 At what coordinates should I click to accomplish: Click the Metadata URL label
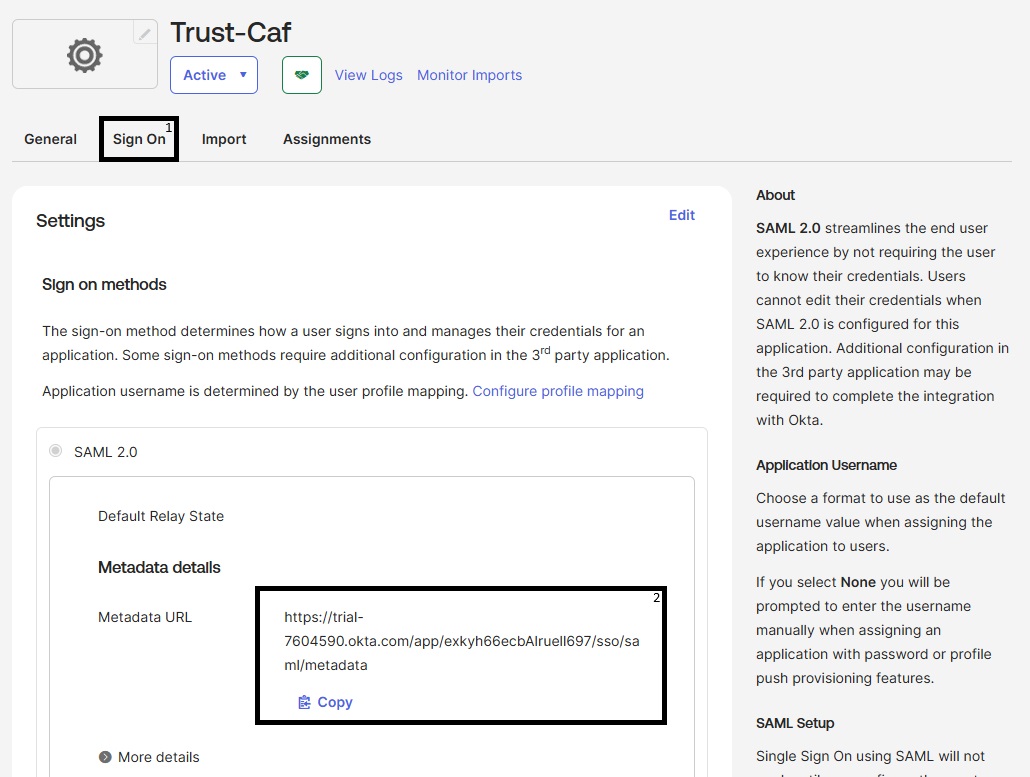[x=145, y=617]
